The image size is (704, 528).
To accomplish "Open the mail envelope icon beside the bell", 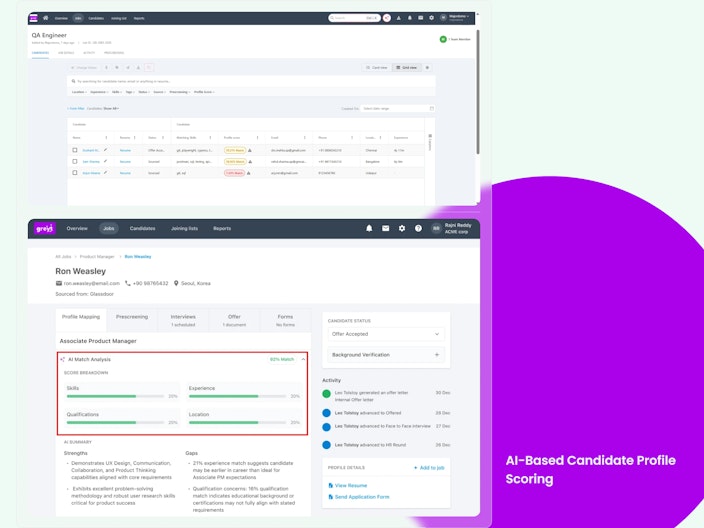I will click(385, 229).
